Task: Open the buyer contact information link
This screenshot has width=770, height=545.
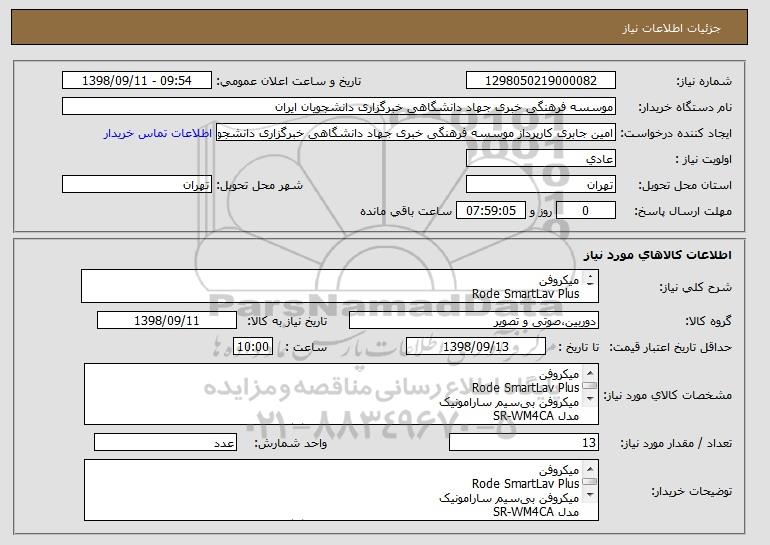Action: [x=158, y=133]
